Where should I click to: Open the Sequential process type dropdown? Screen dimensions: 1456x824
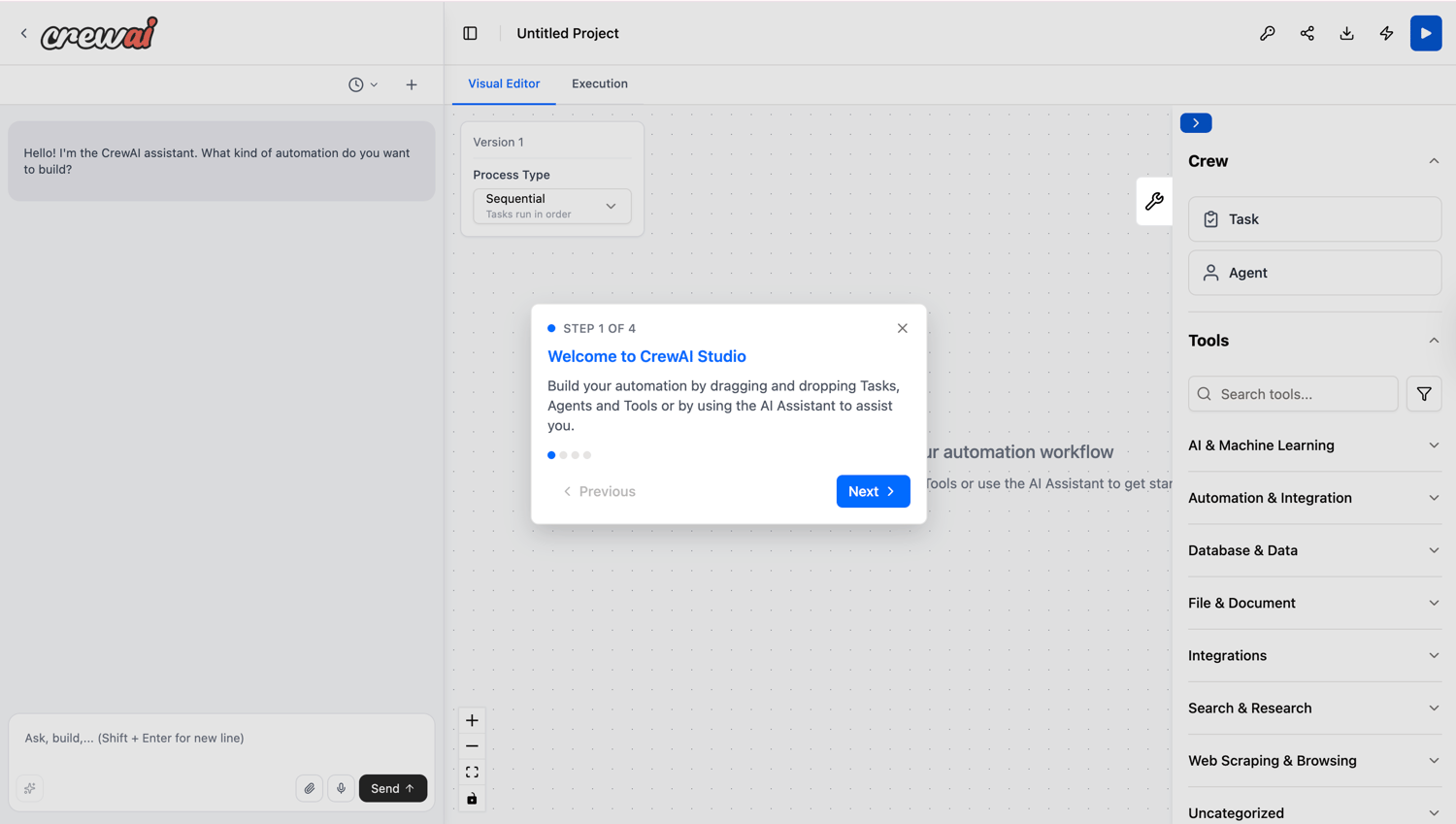(x=552, y=206)
